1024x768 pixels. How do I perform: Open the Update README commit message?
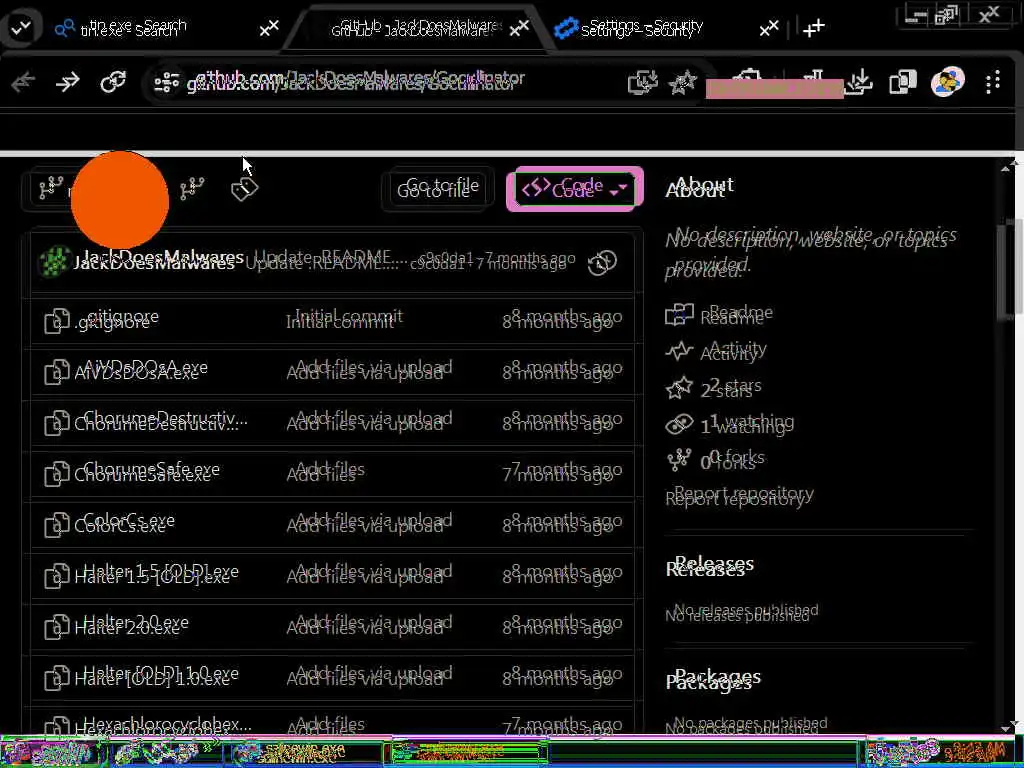point(327,260)
